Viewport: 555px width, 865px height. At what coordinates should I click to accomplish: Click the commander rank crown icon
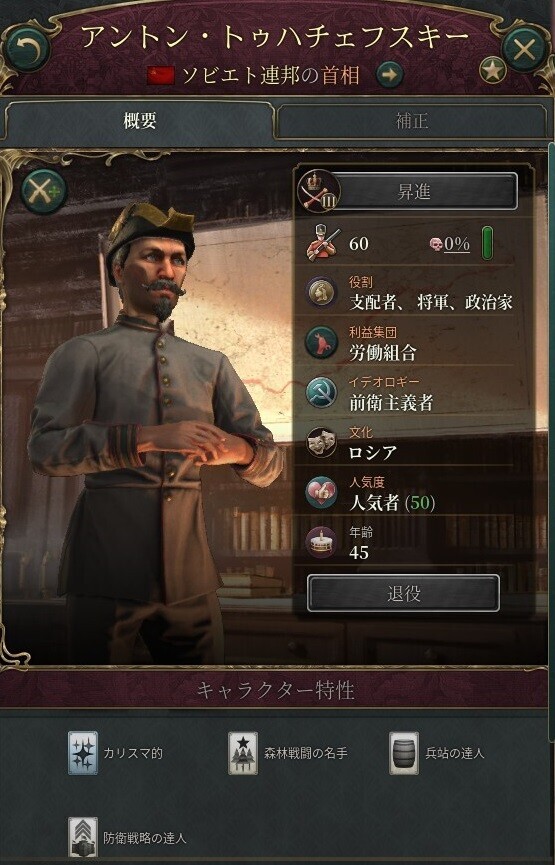pyautogui.click(x=318, y=191)
